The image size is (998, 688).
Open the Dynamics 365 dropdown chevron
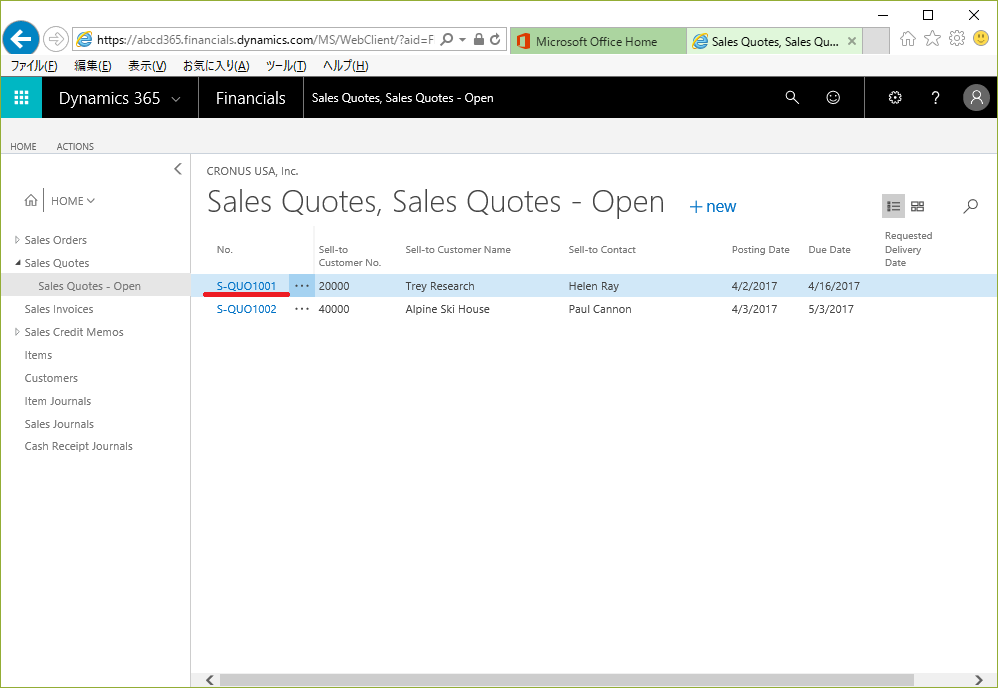click(x=176, y=99)
